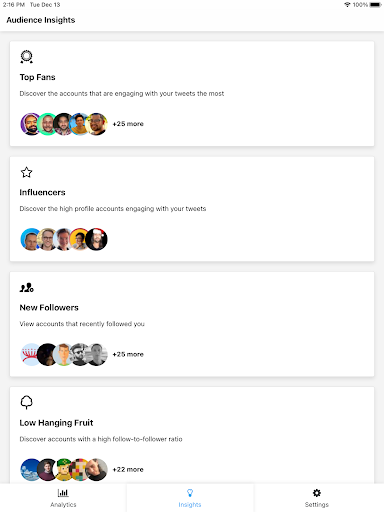Open the Influencers card title

pyautogui.click(x=42, y=192)
